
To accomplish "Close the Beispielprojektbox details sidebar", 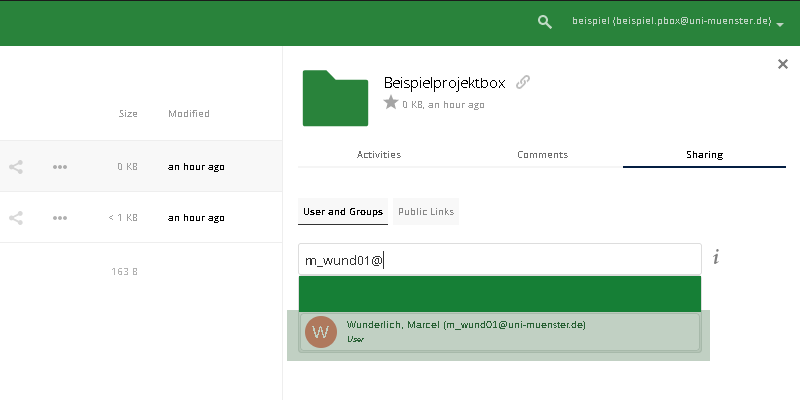I will pyautogui.click(x=782, y=64).
